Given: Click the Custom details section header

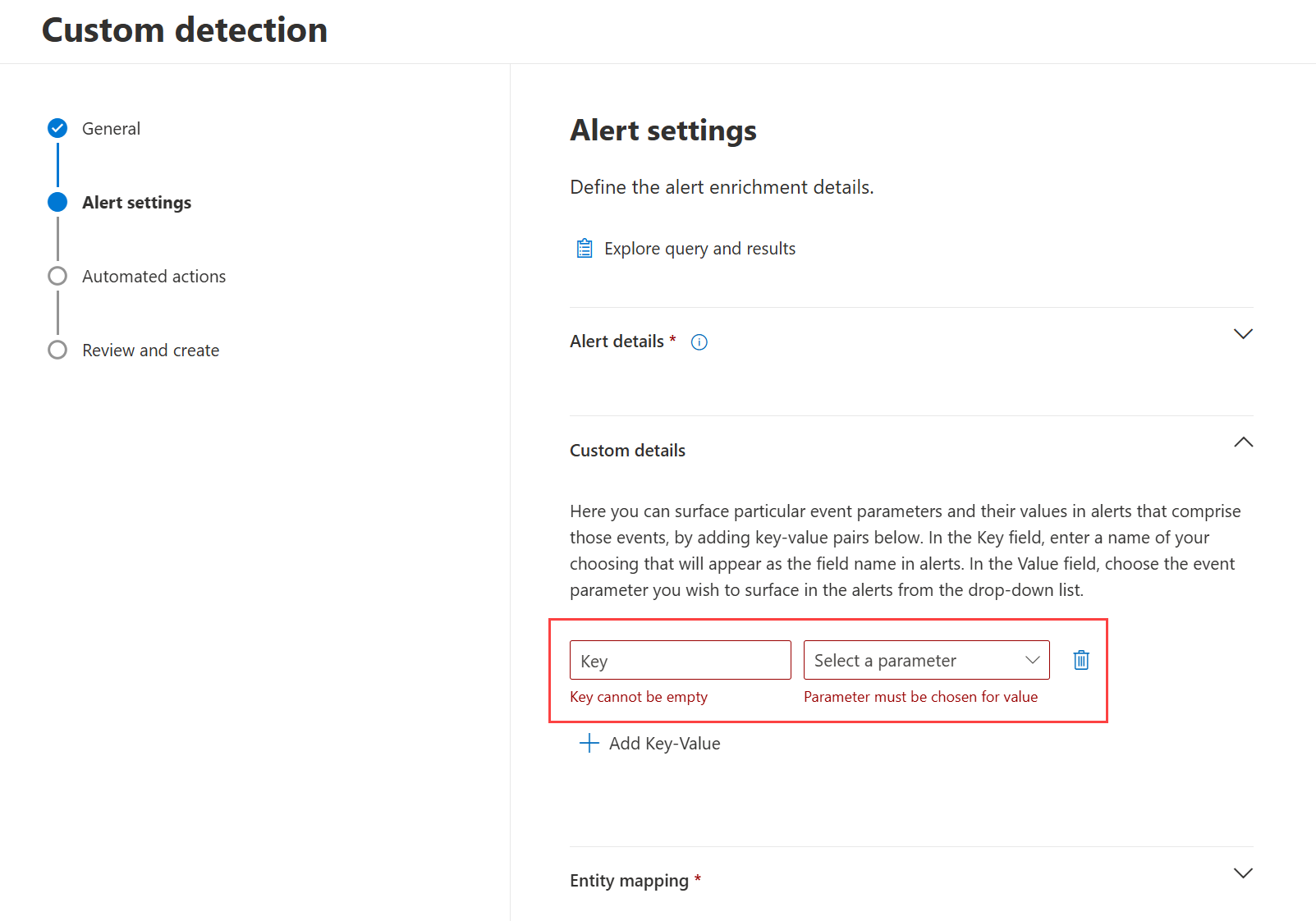Looking at the screenshot, I should tap(627, 451).
